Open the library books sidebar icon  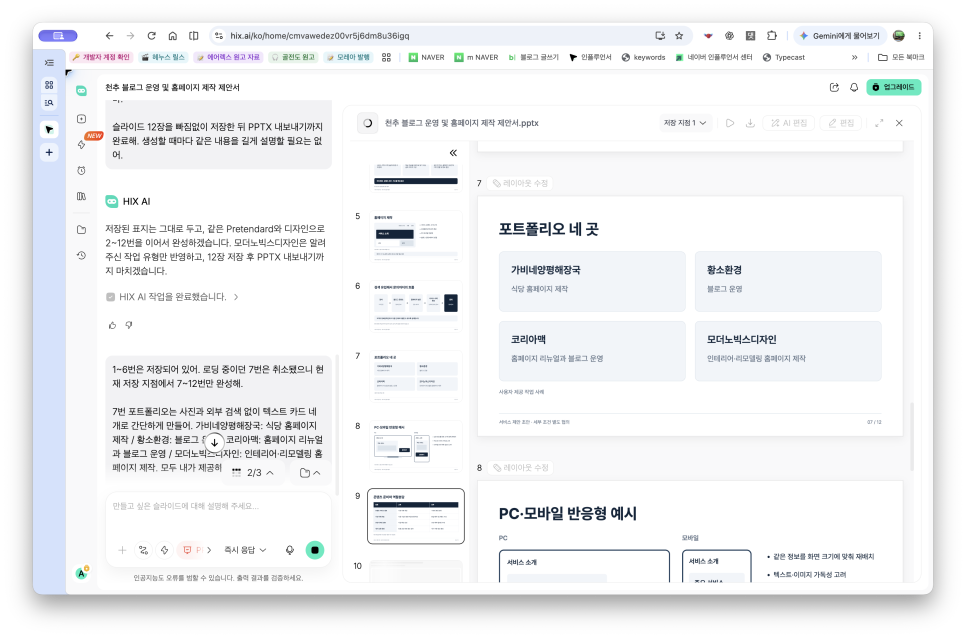pyautogui.click(x=81, y=196)
